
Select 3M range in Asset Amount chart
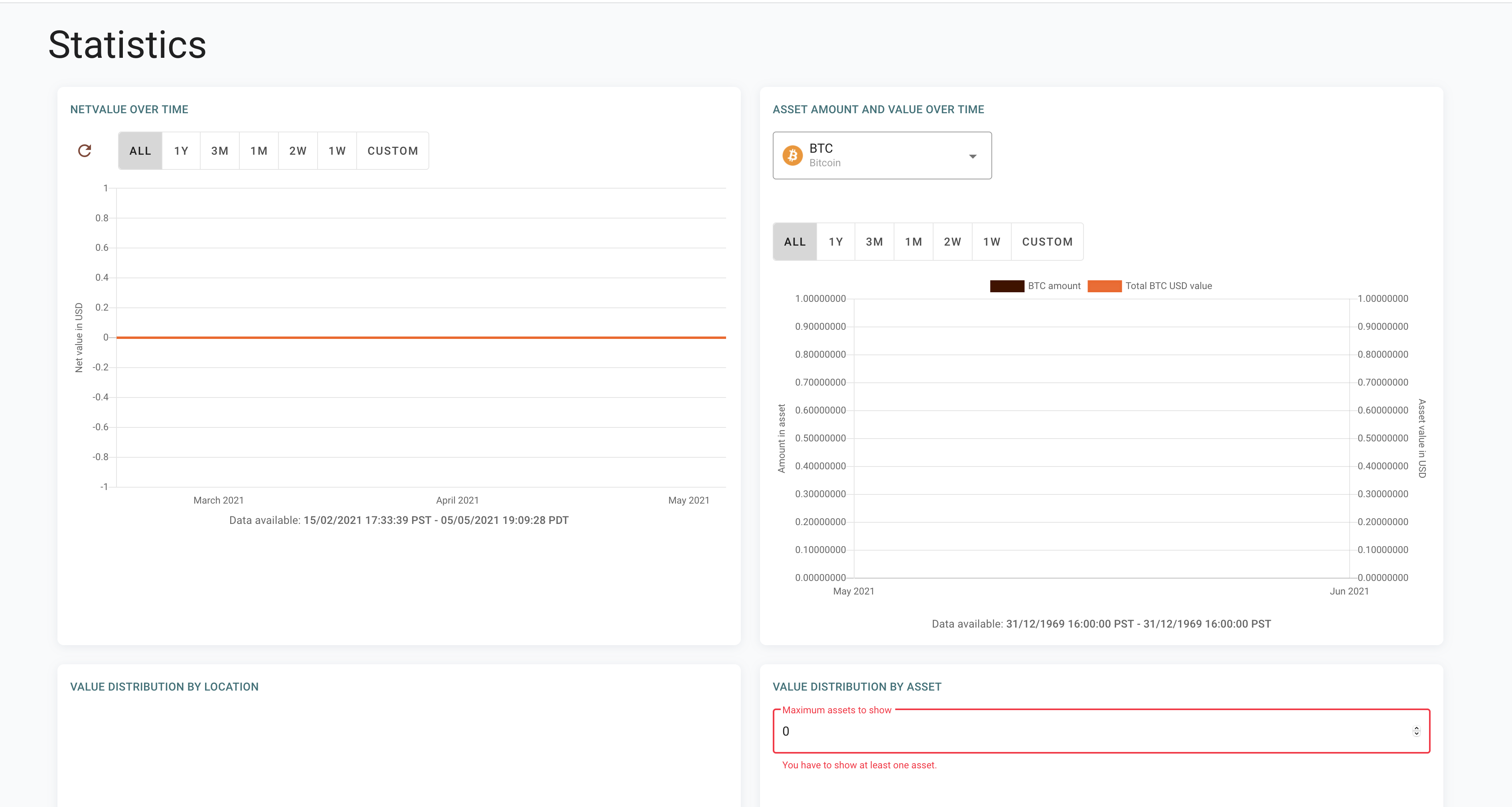874,242
